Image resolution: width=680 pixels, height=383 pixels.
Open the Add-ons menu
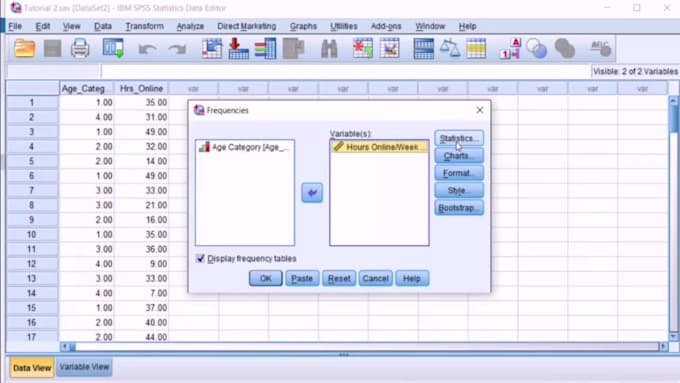[386, 26]
